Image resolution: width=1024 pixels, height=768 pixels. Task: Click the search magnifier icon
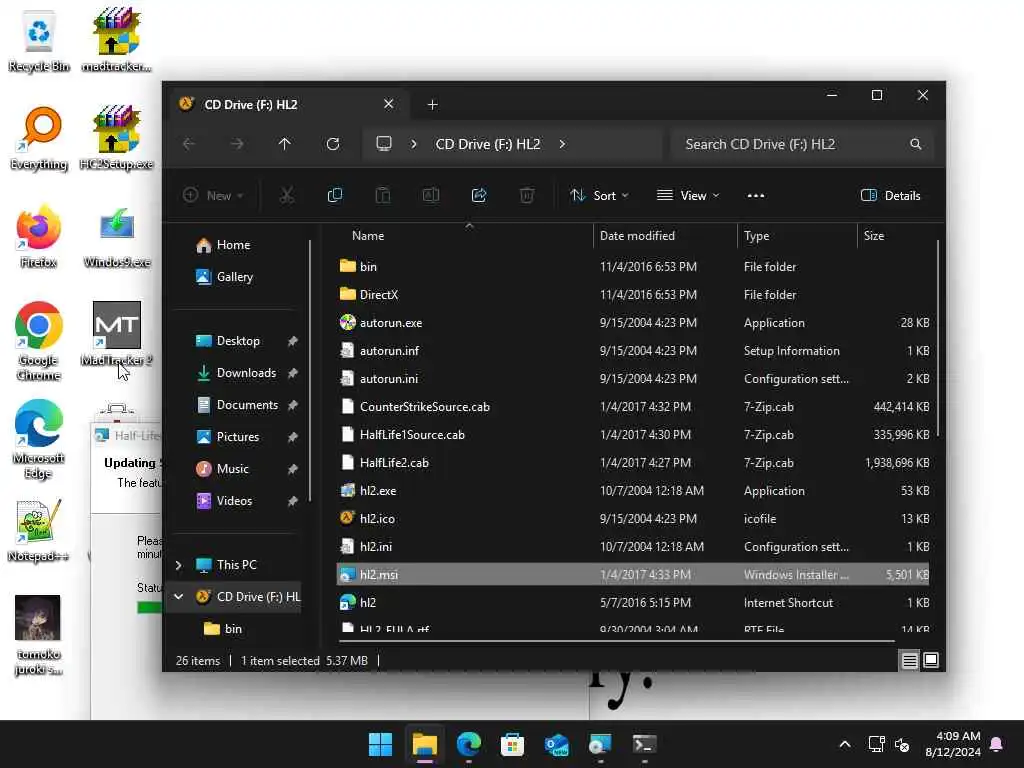(916, 144)
